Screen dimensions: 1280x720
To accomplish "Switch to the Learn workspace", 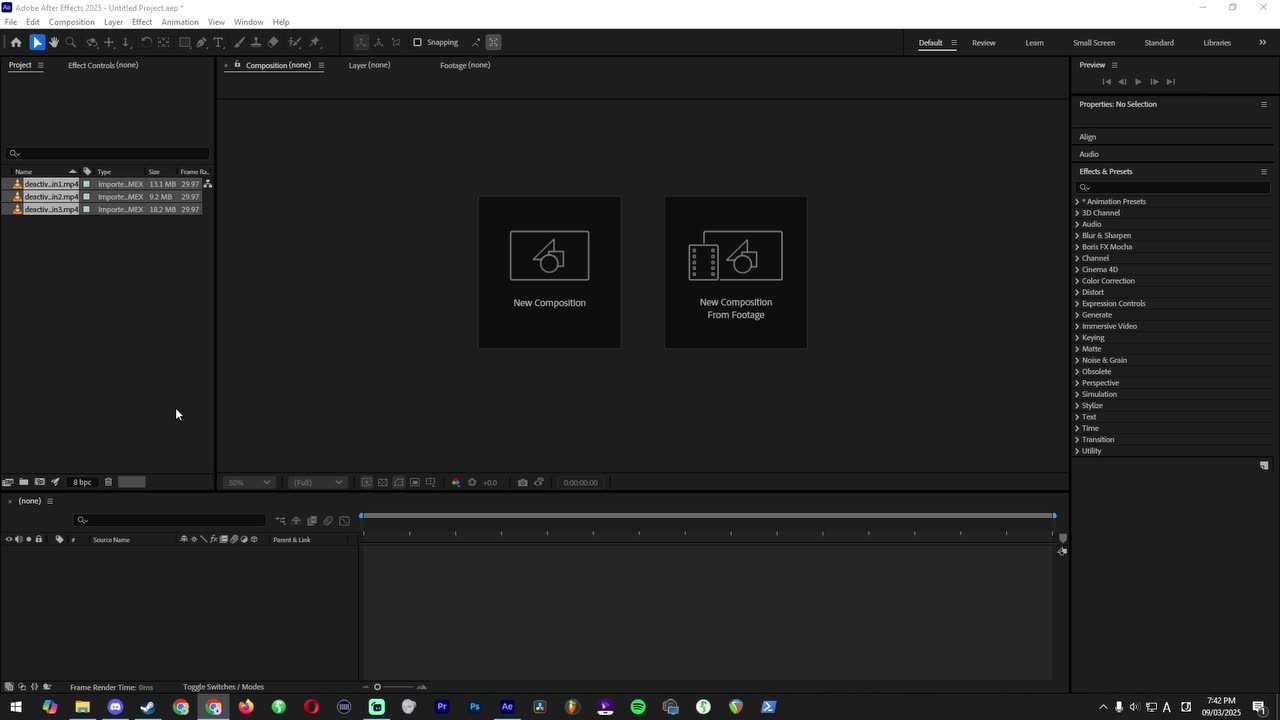I will pyautogui.click(x=1034, y=43).
